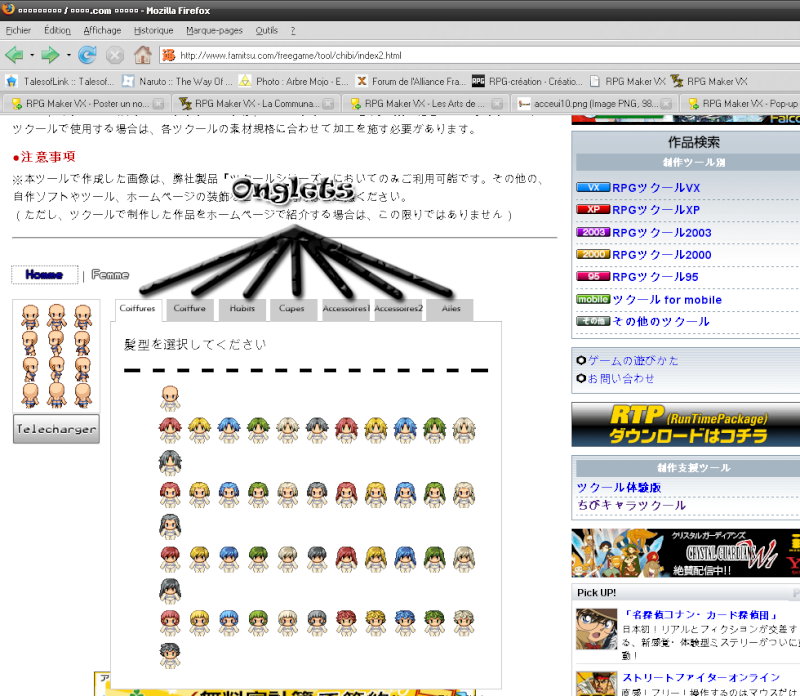Click the famitsu URL address field
The height and width of the screenshot is (696, 800).
[480, 55]
